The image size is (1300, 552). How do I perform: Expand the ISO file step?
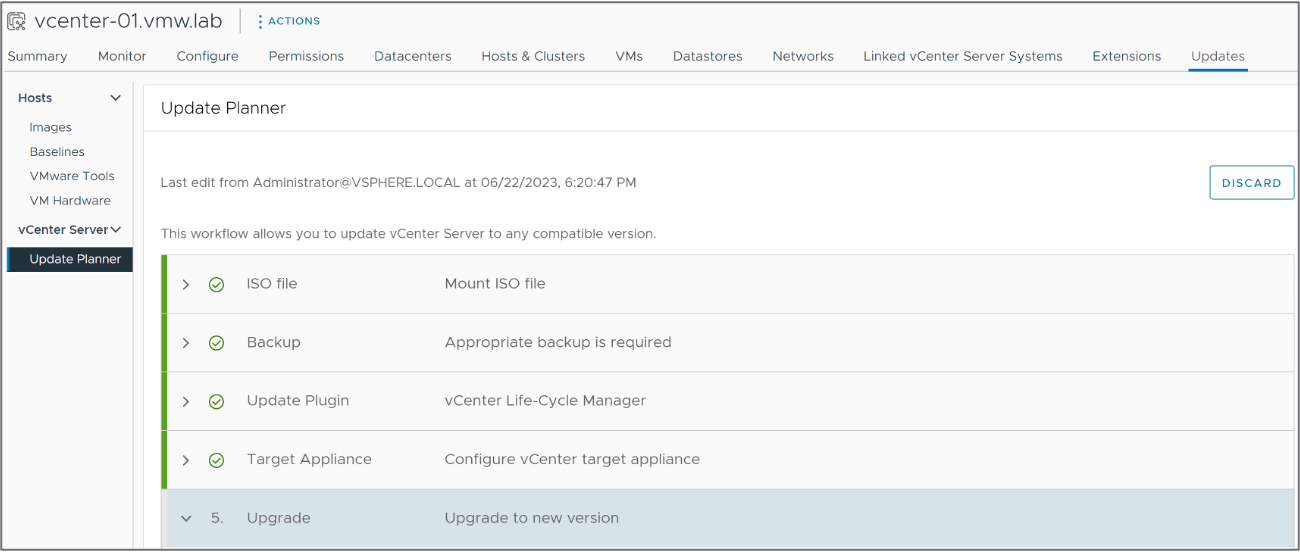click(x=186, y=284)
